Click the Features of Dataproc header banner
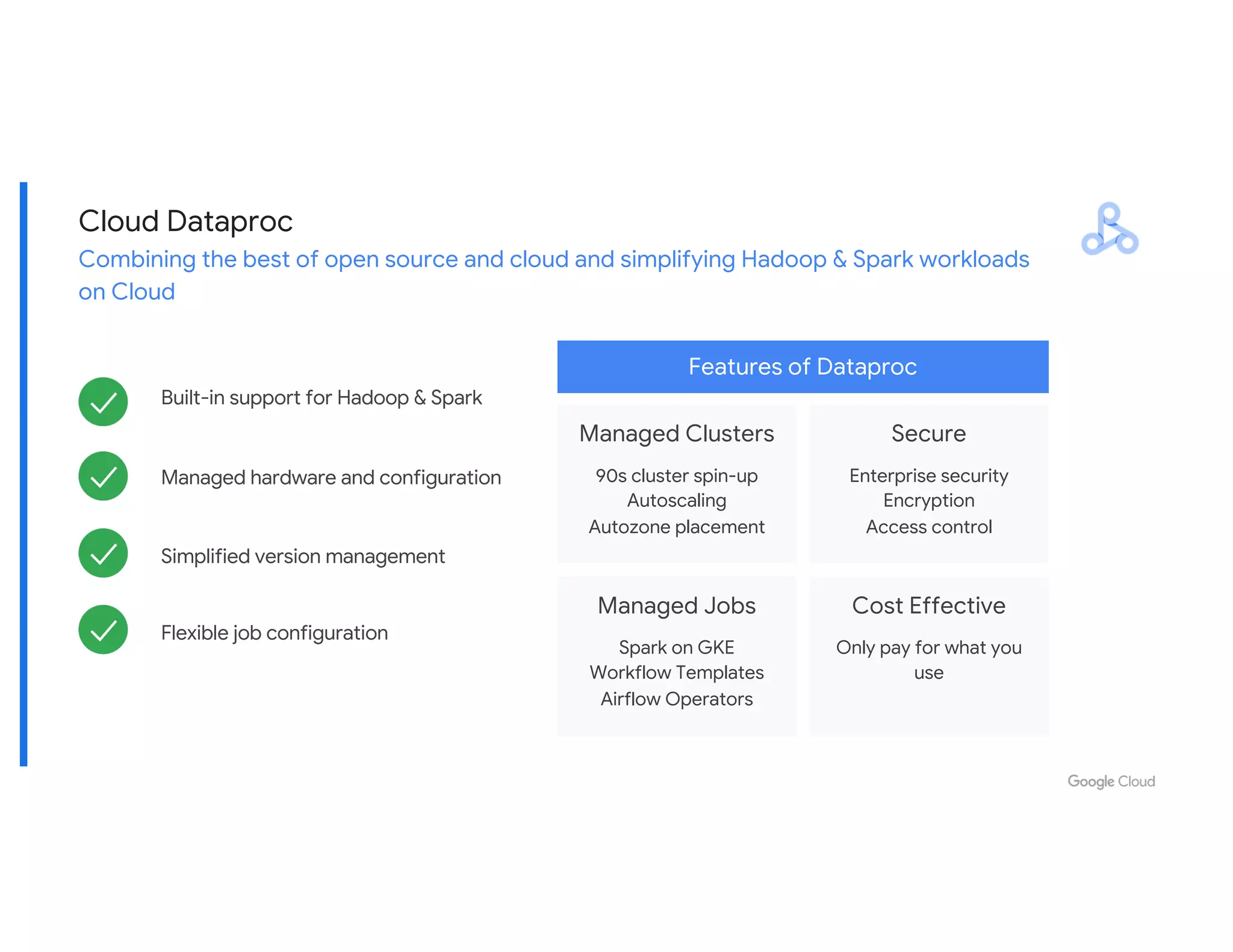1233x952 pixels. (803, 366)
